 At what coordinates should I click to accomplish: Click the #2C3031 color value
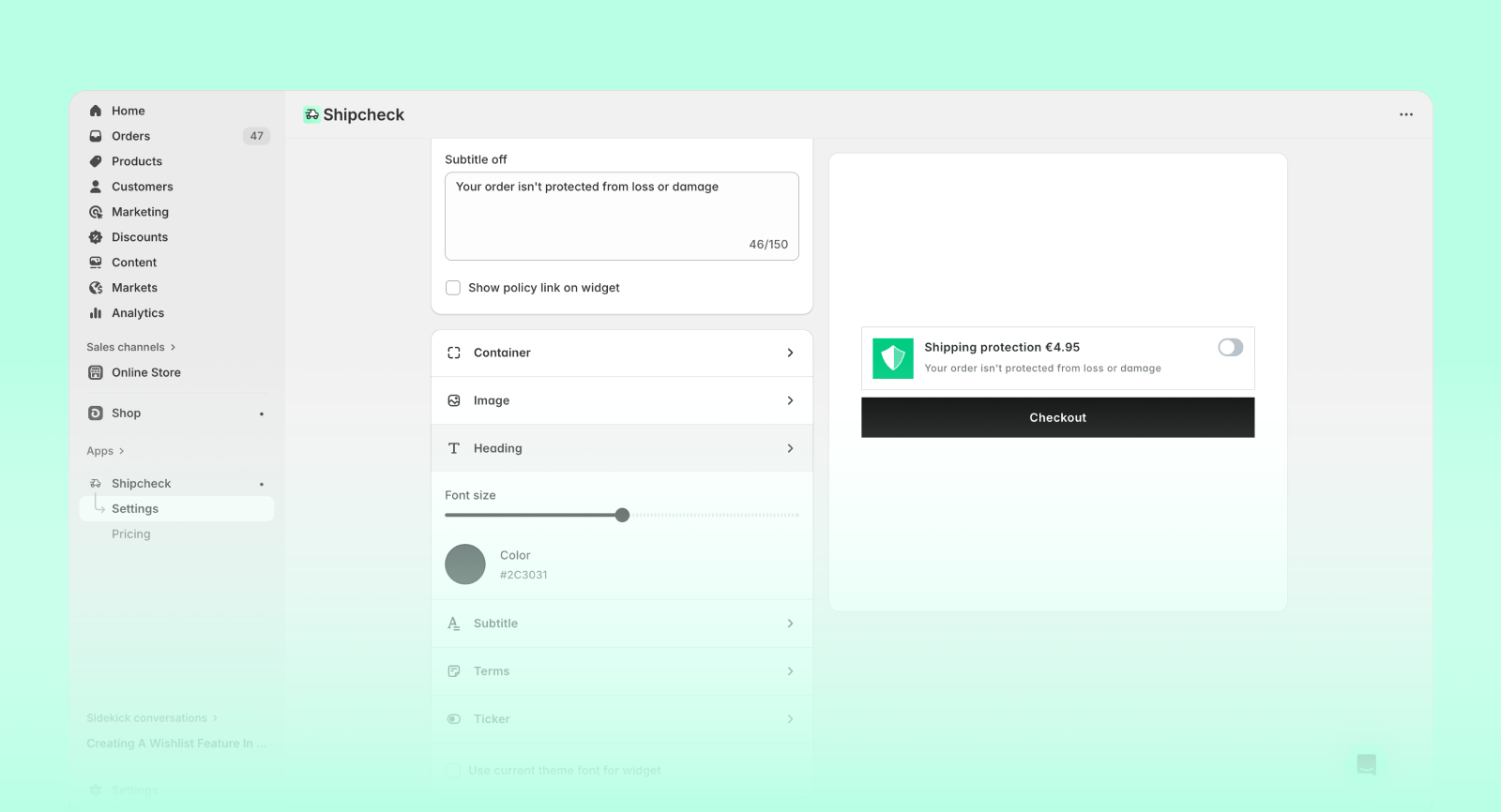tap(523, 575)
